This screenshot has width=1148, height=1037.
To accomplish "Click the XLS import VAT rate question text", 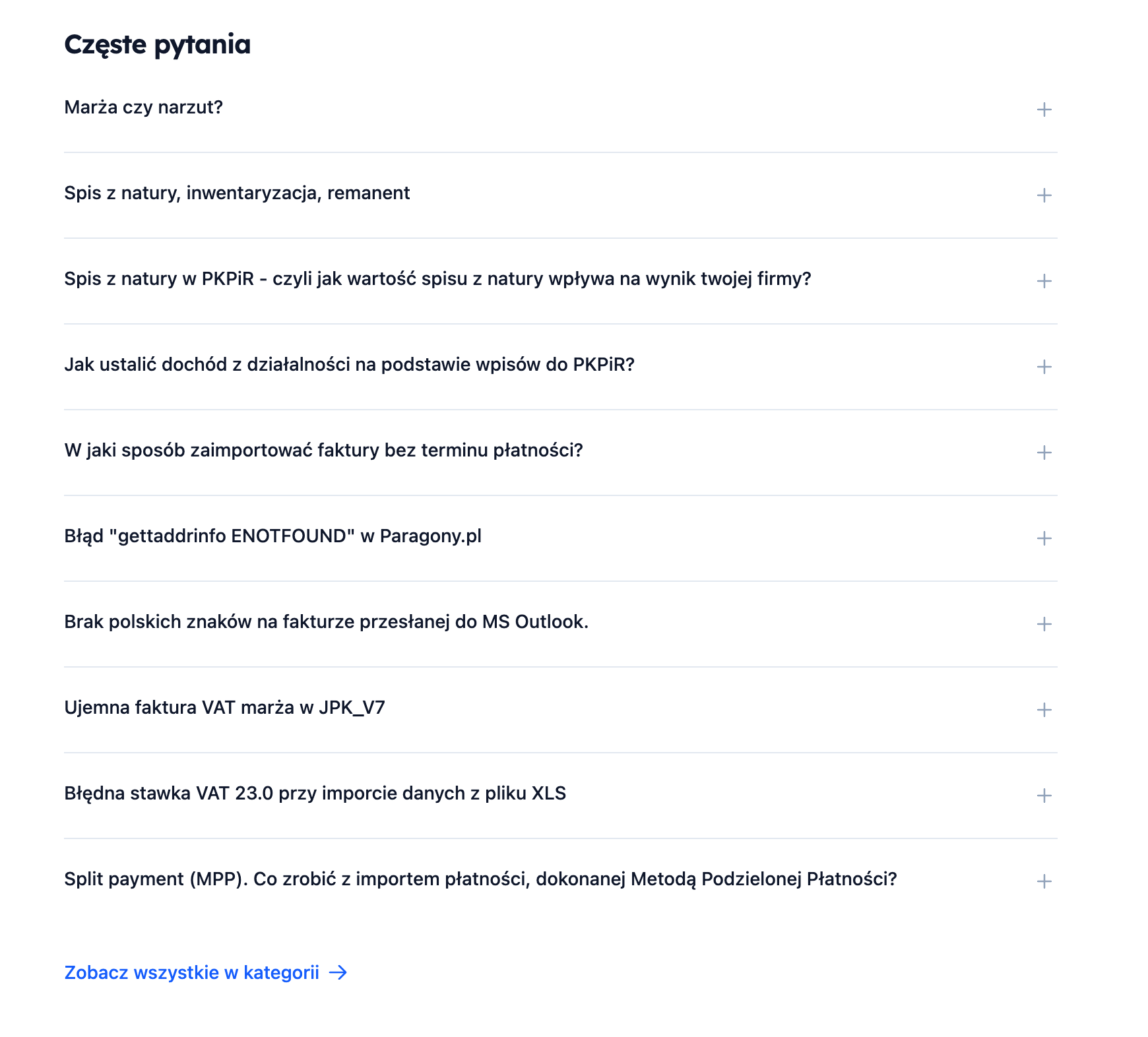I will pyautogui.click(x=315, y=794).
